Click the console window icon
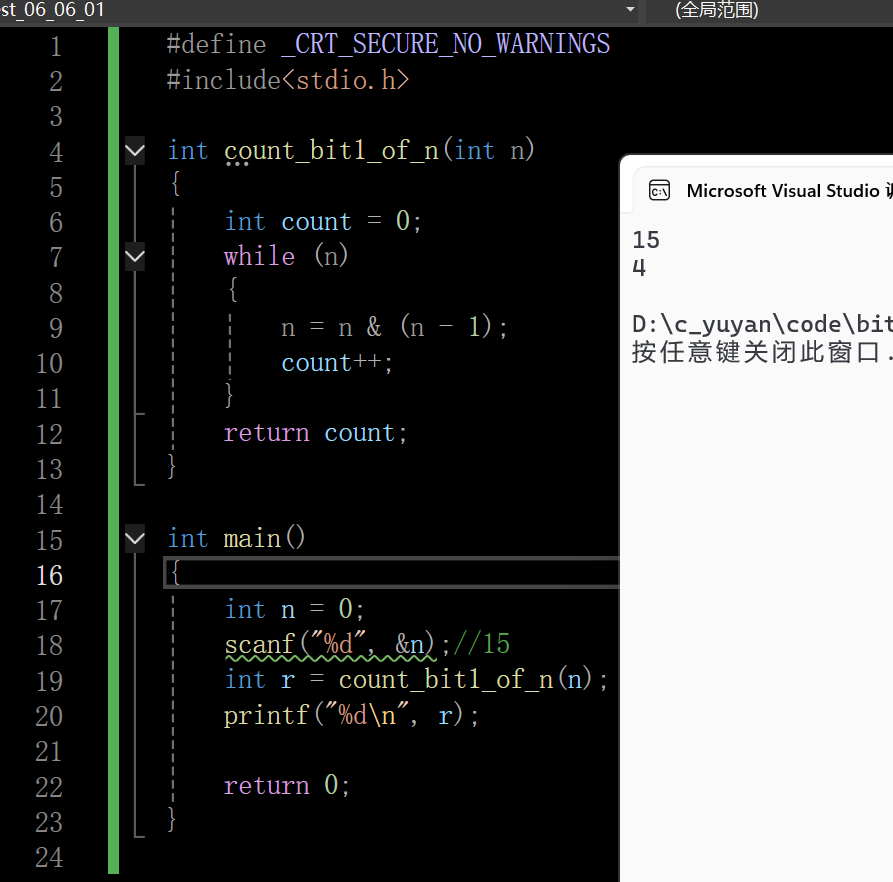The image size is (893, 882). [659, 191]
